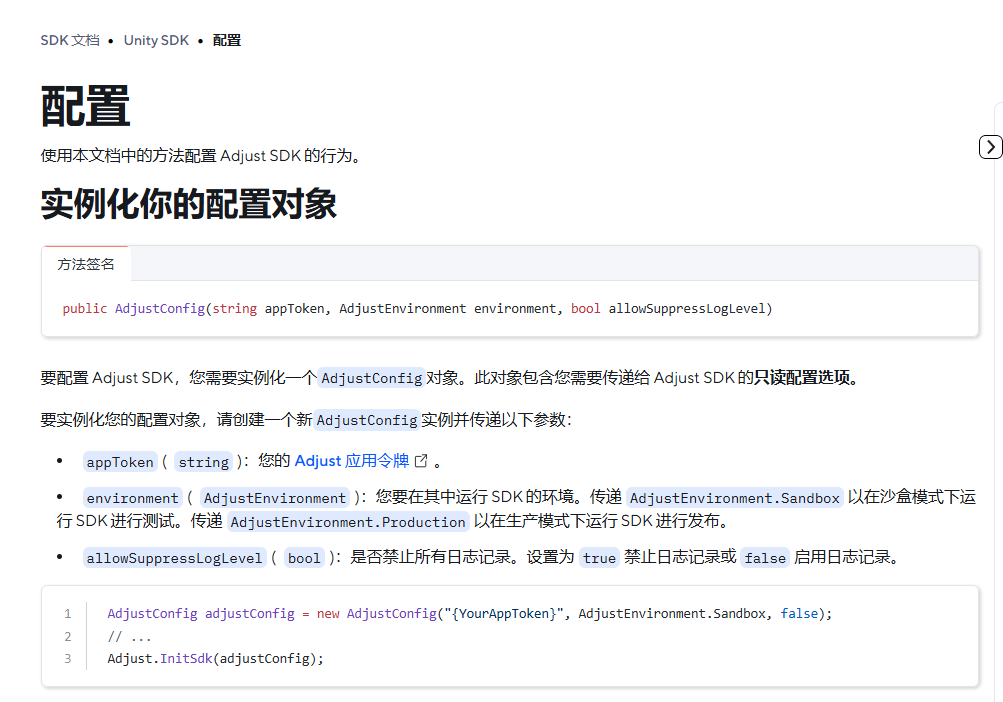Click the Adjust.InitSdk(adjustConfig) code line
Image resolution: width=1003 pixels, height=702 pixels.
coord(216,658)
